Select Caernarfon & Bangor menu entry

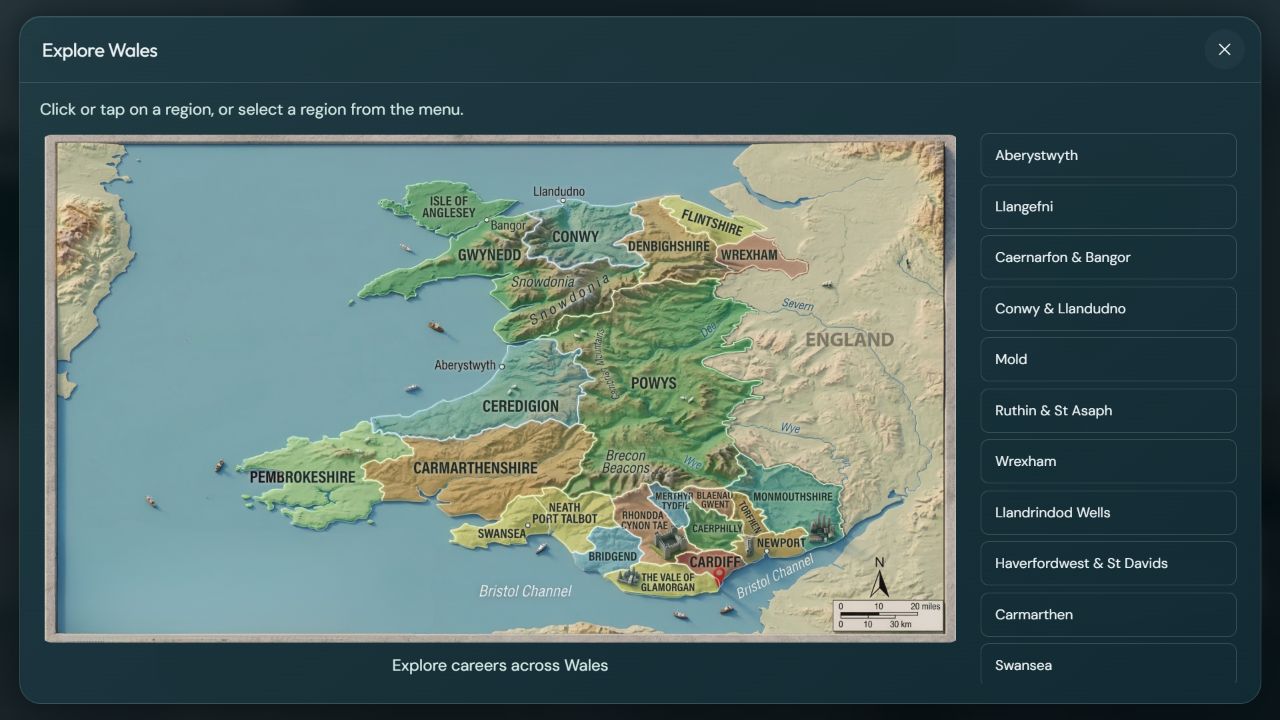pos(1108,257)
